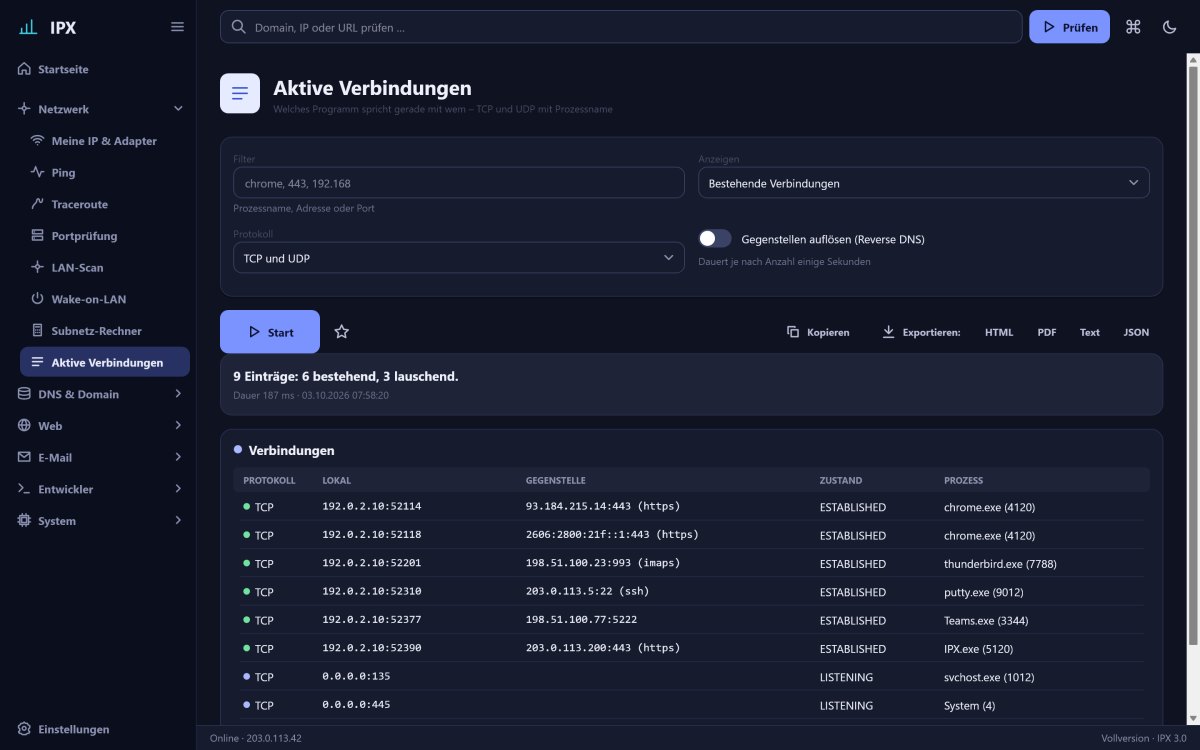Viewport: 1200px width, 750px height.
Task: Go to Traceroute page
Action: pos(105,204)
